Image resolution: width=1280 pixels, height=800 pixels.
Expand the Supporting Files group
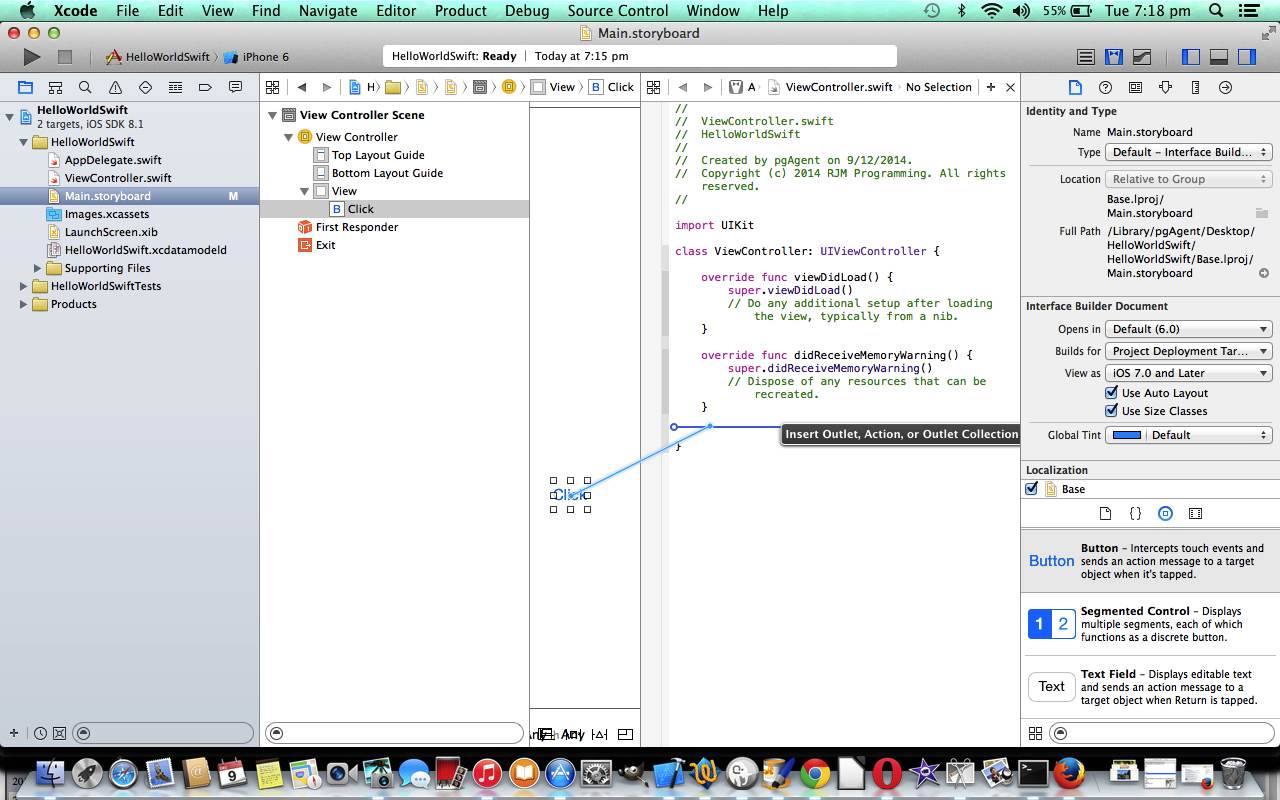click(x=38, y=268)
